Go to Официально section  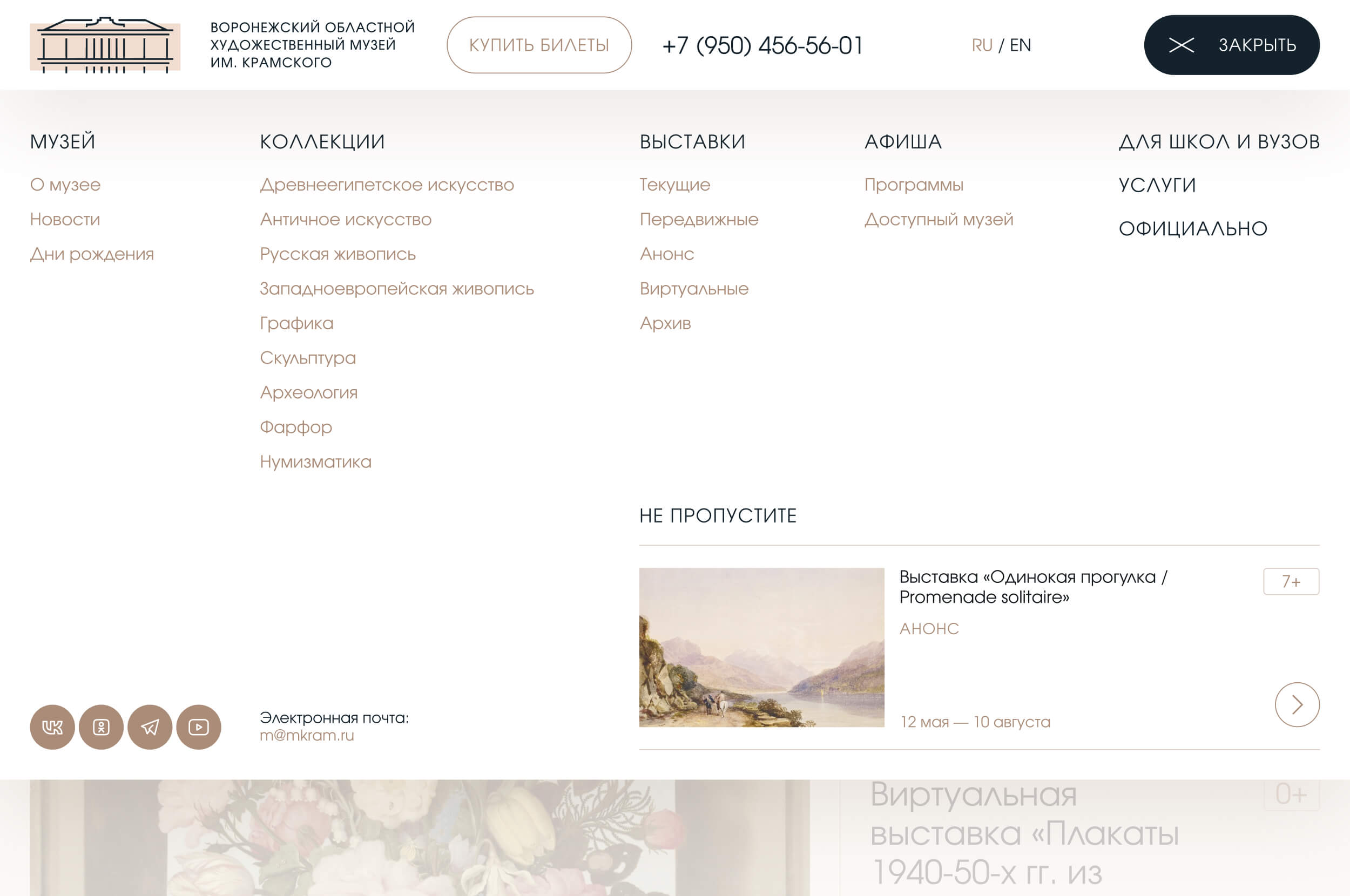coord(1192,228)
